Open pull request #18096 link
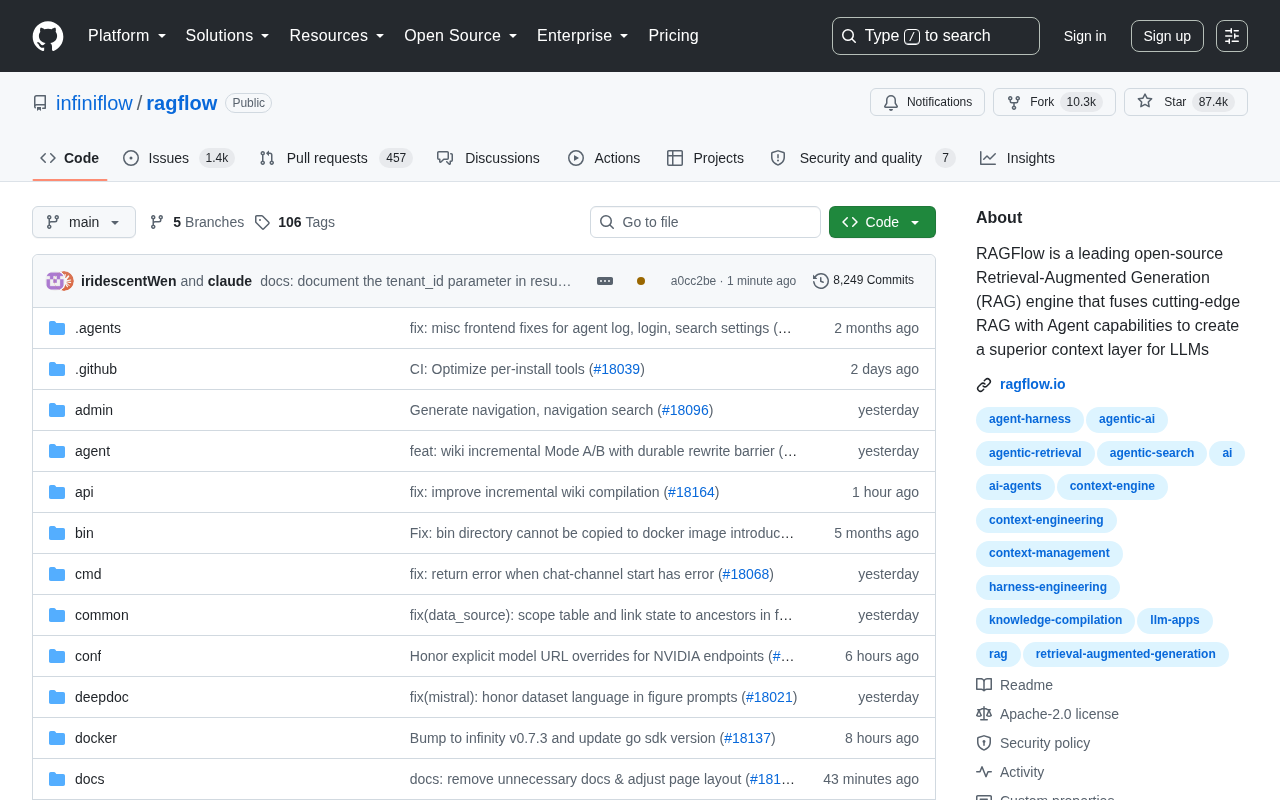This screenshot has height=800, width=1280. click(685, 410)
